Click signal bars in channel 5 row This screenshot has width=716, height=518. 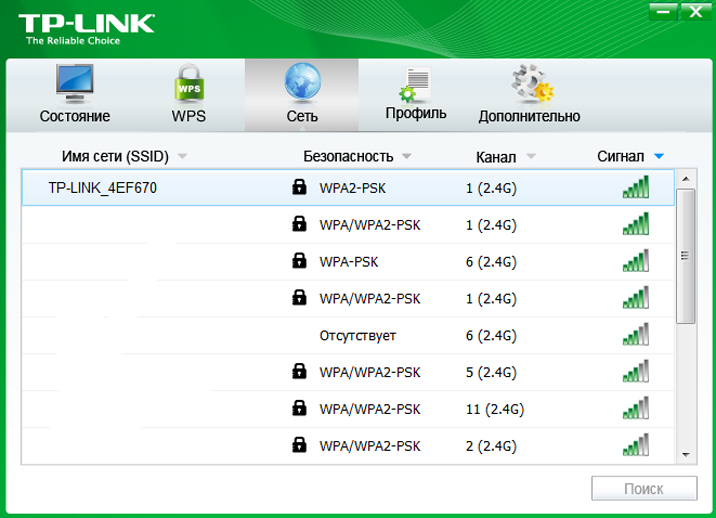[x=636, y=371]
